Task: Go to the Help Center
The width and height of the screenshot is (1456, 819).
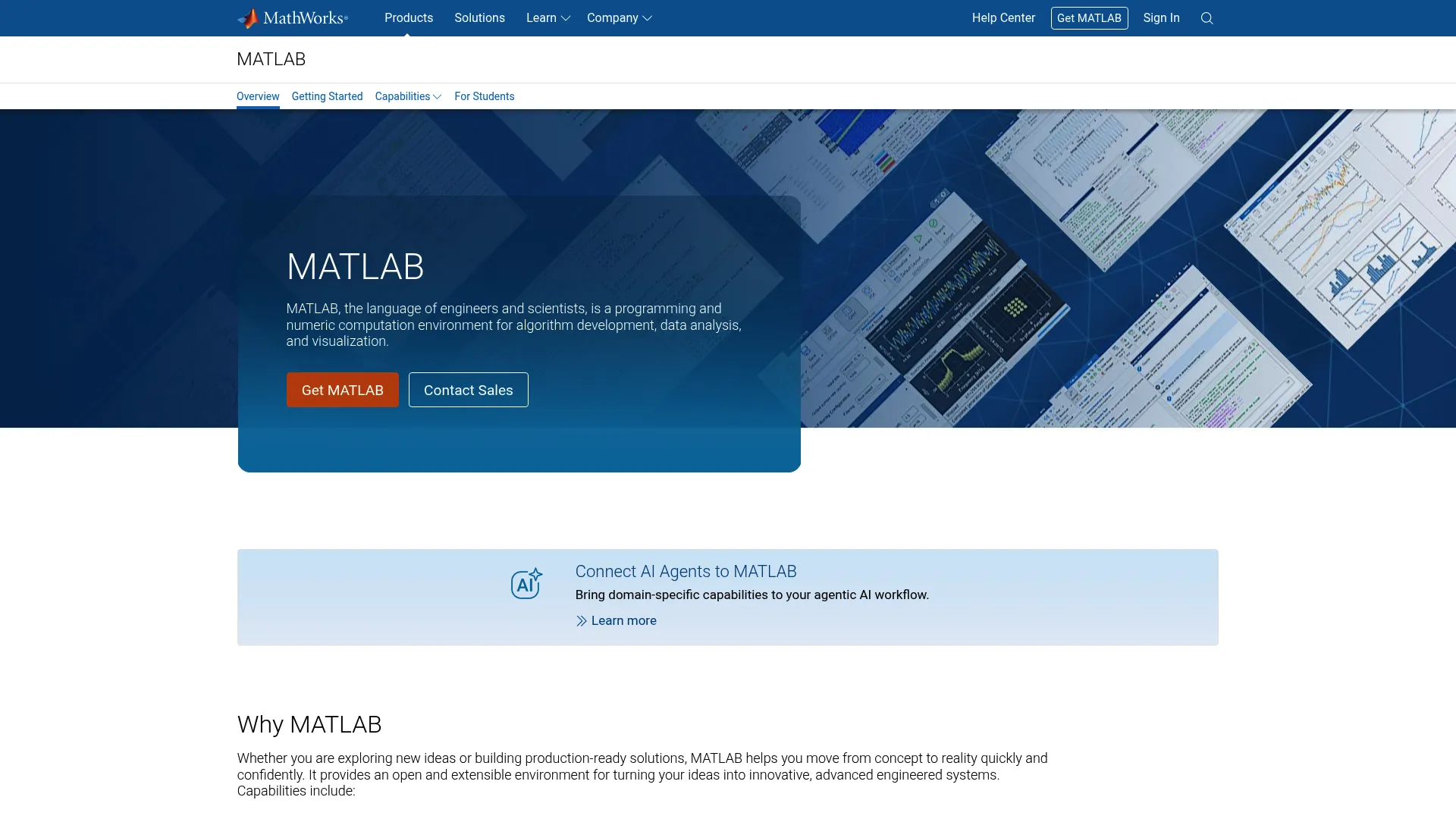Action: coord(1003,18)
